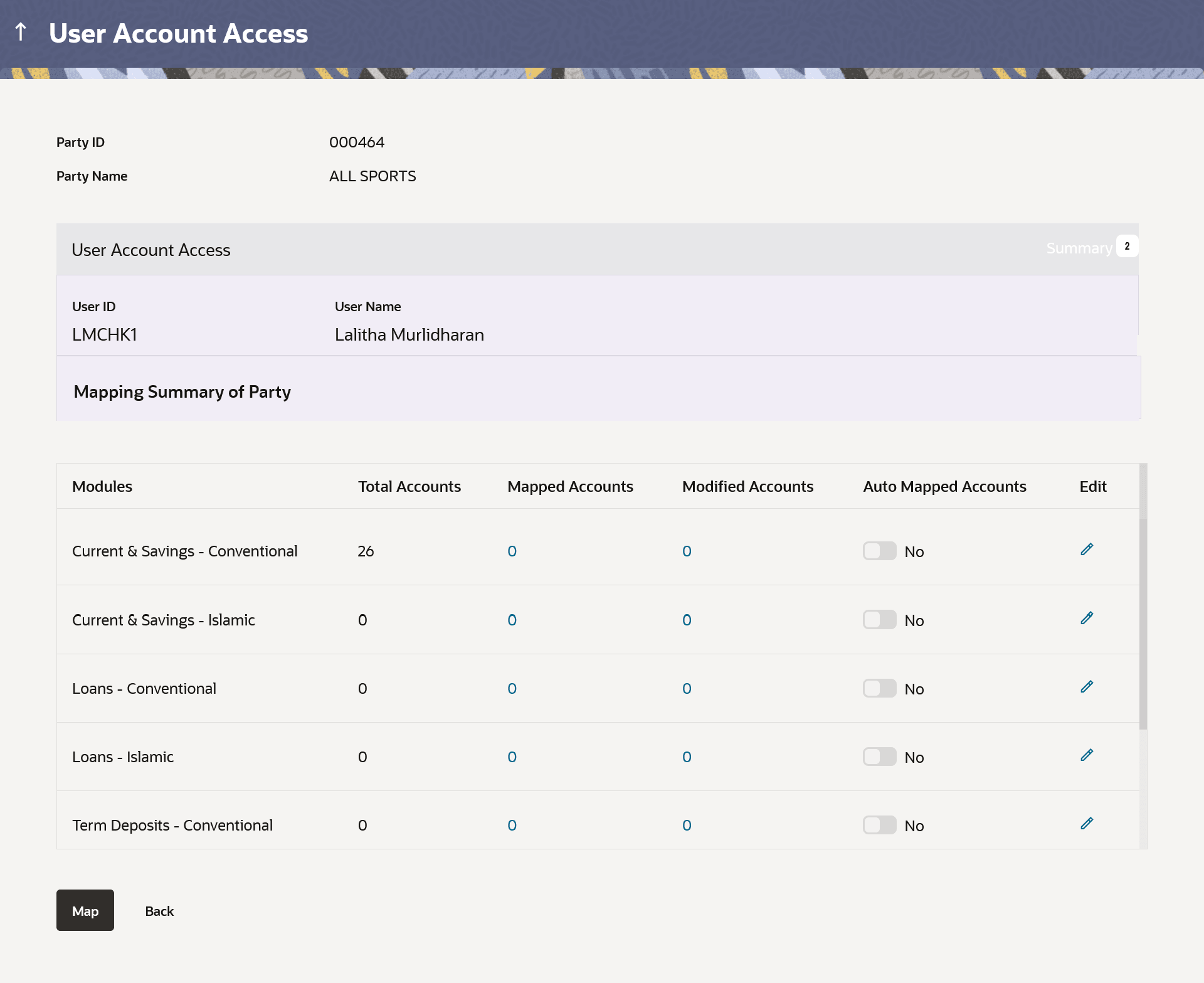Switch on auto mapping for Term Deposits - Conventional
Screen dimensions: 1204x983
879,826
